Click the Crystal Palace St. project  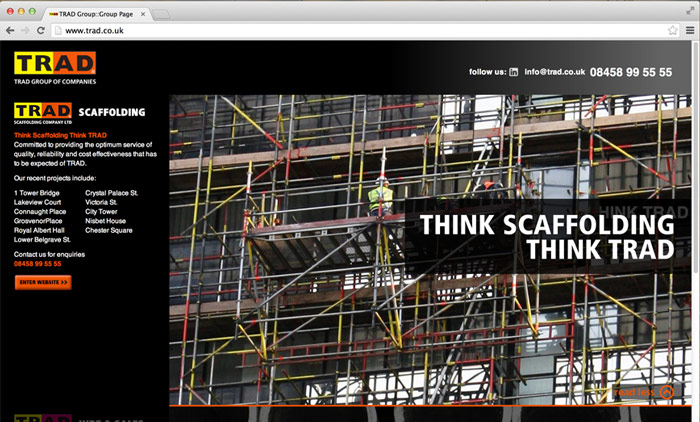(112, 193)
